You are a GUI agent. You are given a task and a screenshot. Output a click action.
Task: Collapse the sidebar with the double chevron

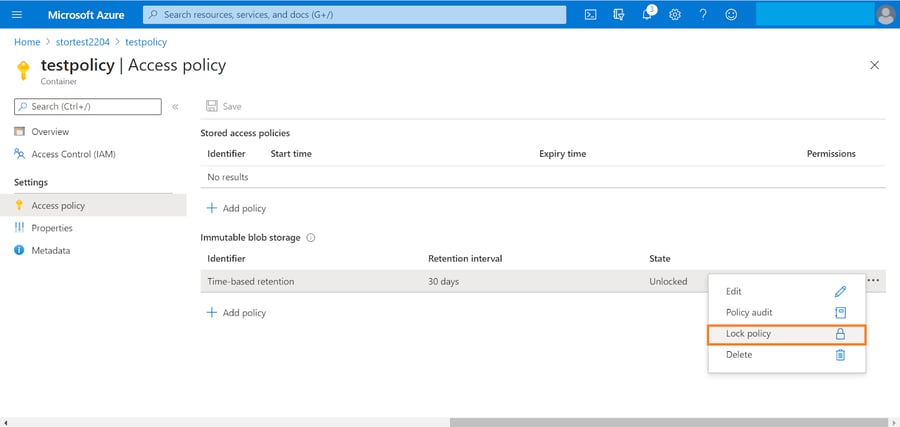175,106
